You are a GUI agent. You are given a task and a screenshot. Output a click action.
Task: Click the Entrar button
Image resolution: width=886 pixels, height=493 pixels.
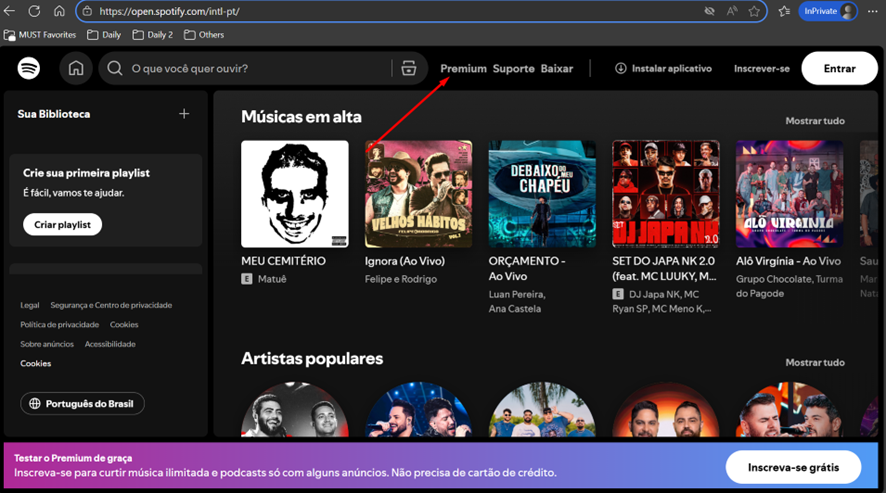click(839, 68)
